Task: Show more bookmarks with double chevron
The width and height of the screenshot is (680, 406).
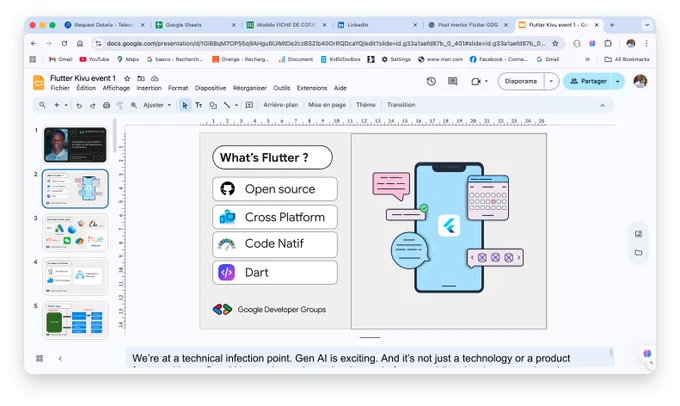Action: tap(587, 59)
